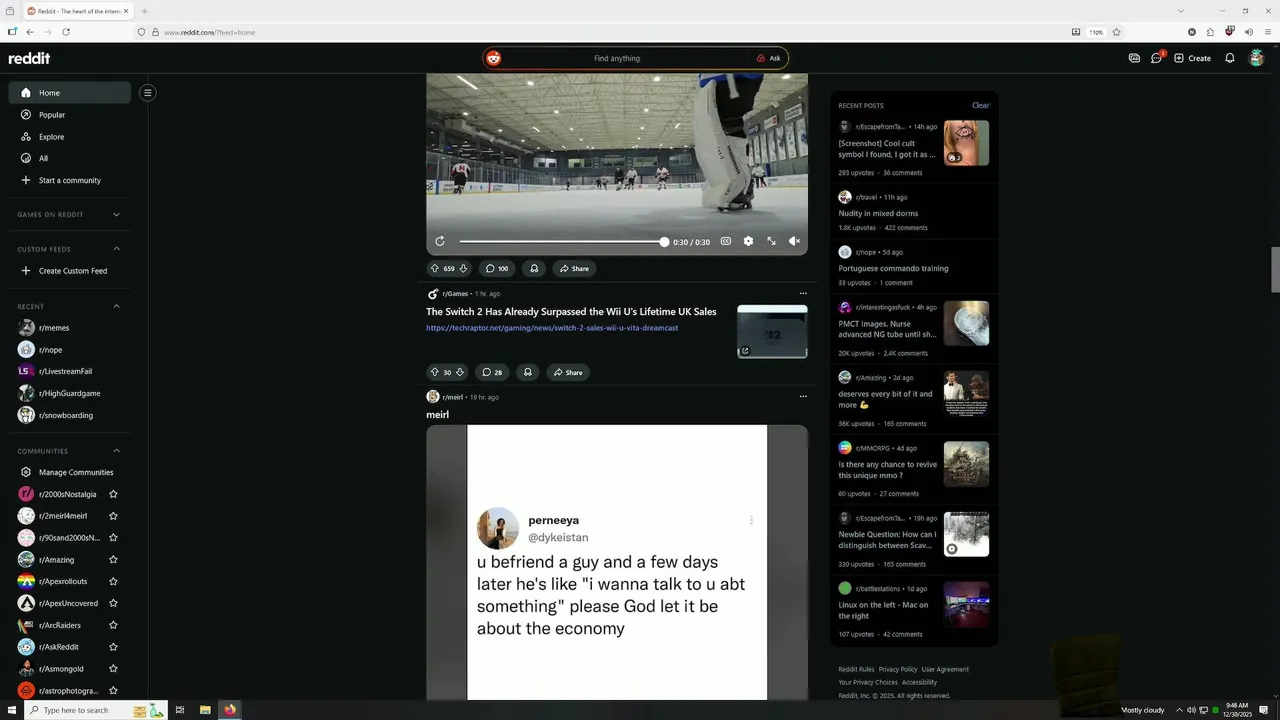Viewport: 1280px width, 720px height.
Task: Click Start a community
Action: [x=70, y=180]
